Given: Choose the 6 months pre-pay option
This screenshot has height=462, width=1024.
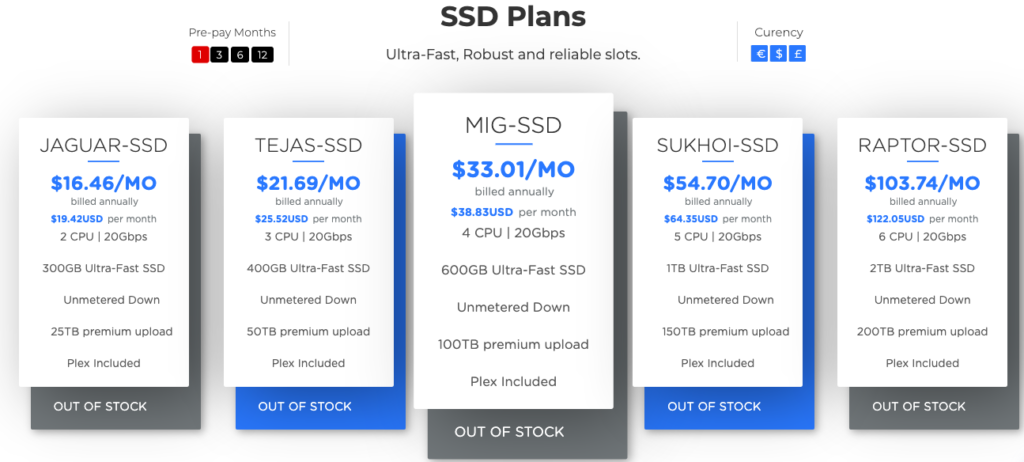Looking at the screenshot, I should tap(239, 55).
